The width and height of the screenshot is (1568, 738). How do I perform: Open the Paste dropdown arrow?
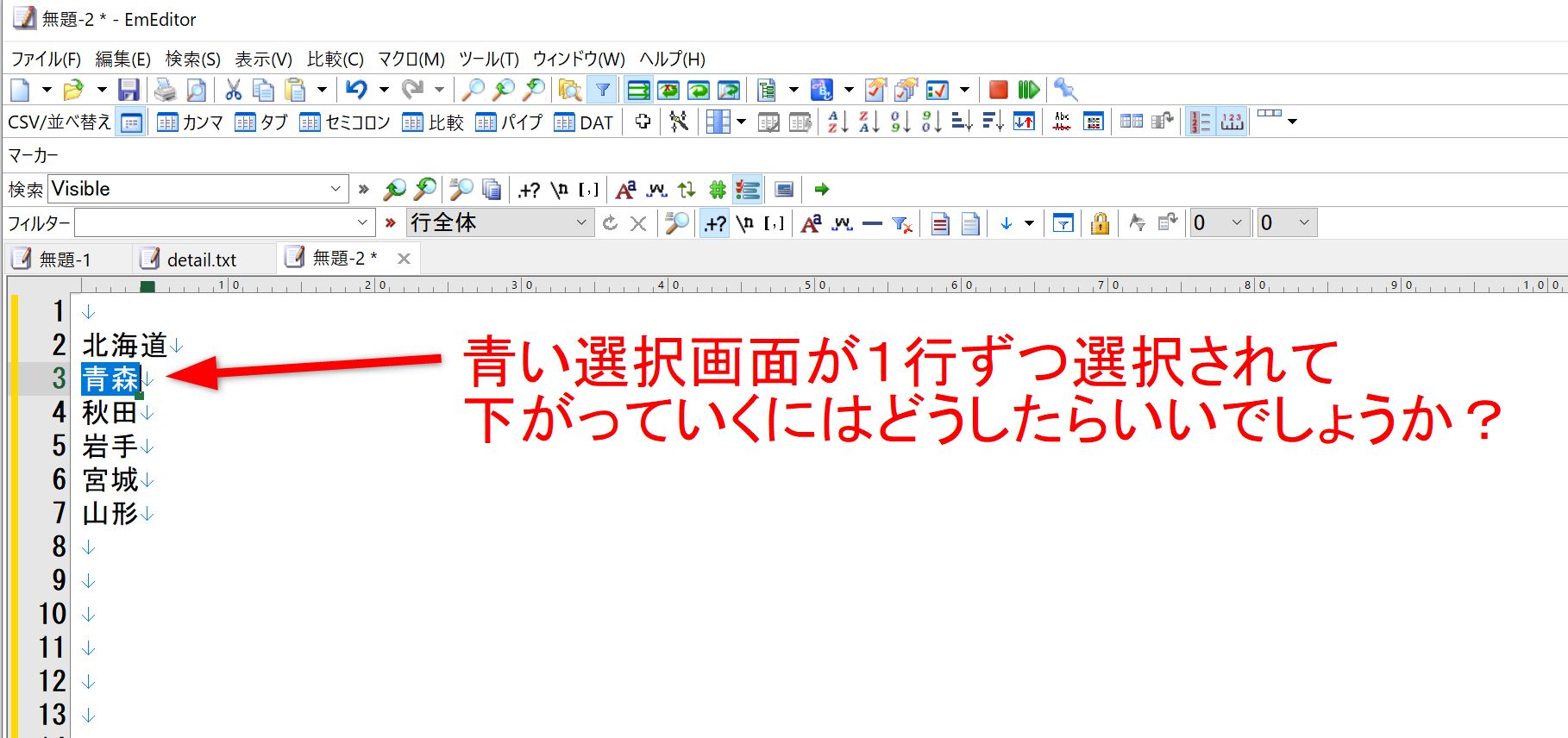pos(321,90)
